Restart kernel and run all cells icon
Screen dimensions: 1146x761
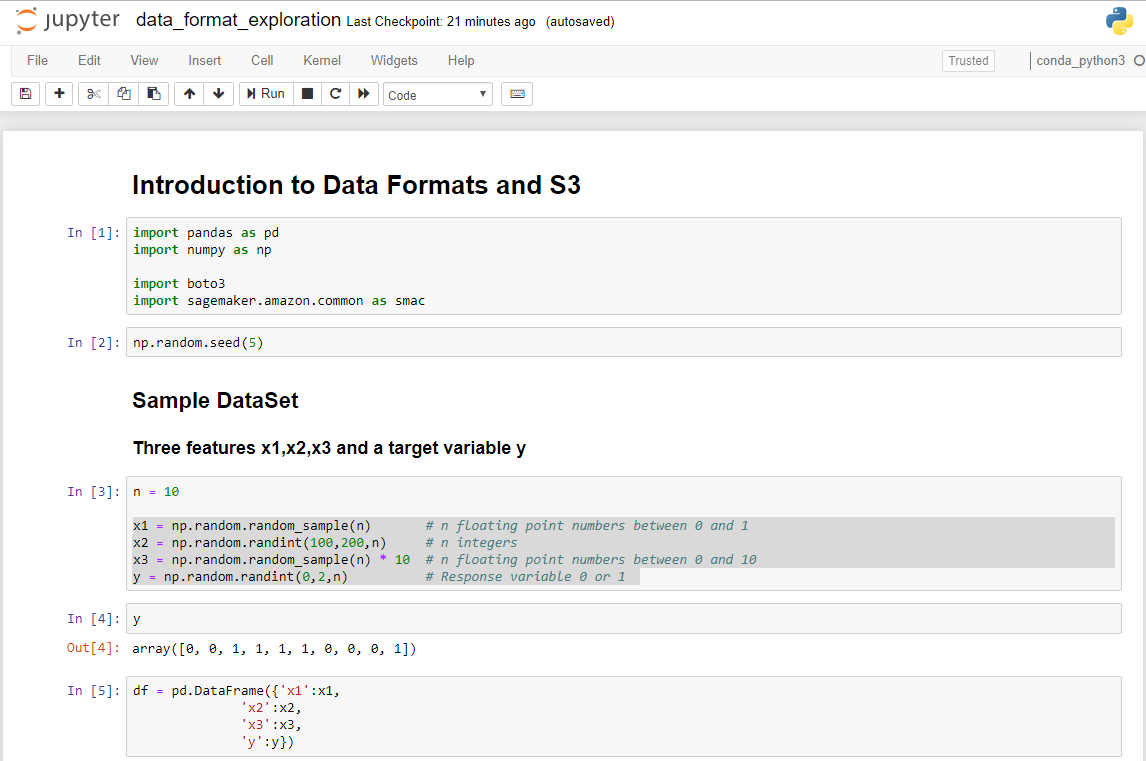tap(363, 94)
